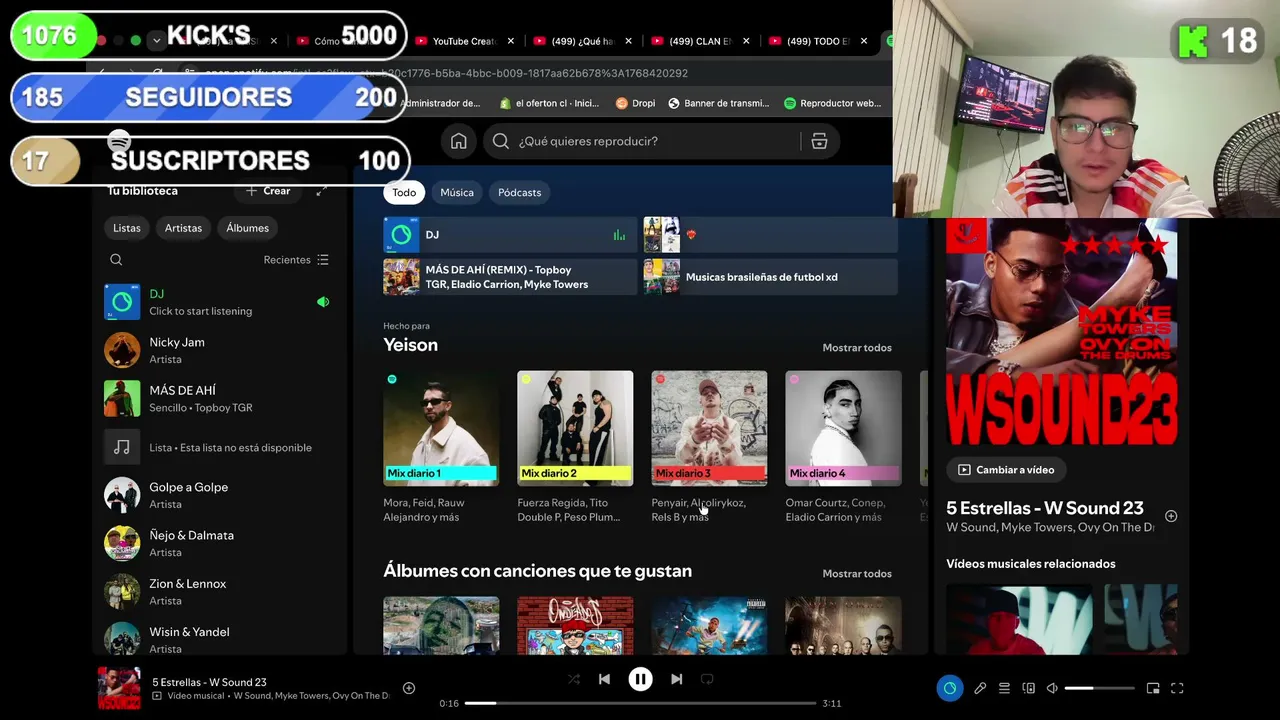Screen dimensions: 1280x720
Task: Add 5 Estrellas to library in bottom bar
Action: [409, 688]
